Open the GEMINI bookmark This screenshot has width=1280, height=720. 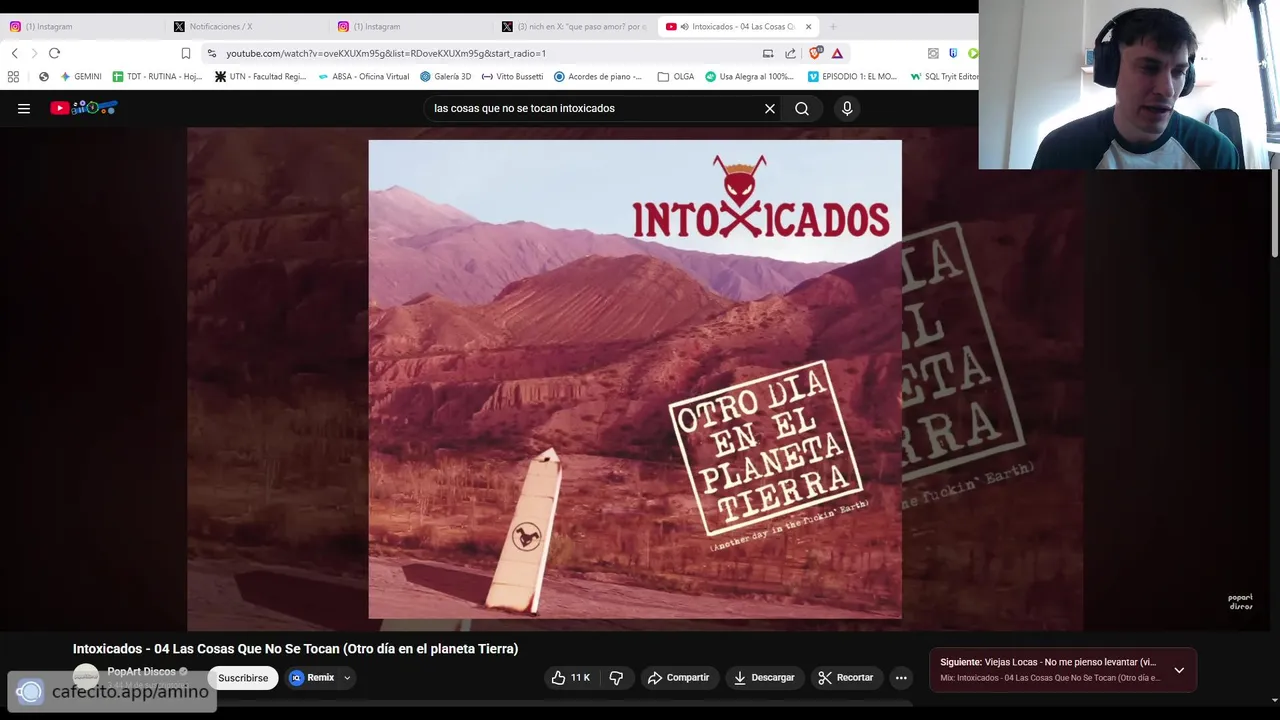point(81,76)
